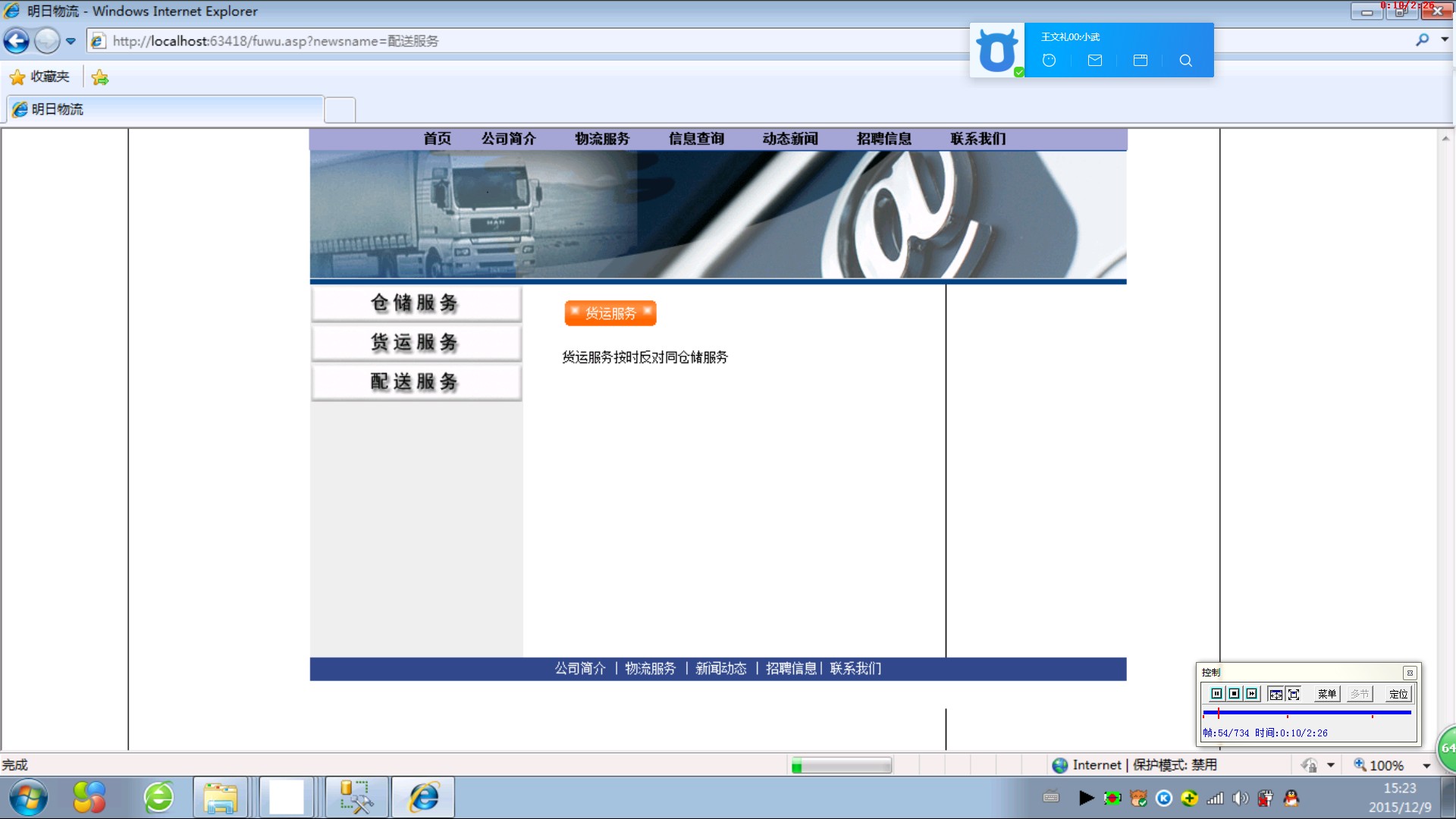
Task: Open the green e browser taskbar icon
Action: click(x=158, y=798)
